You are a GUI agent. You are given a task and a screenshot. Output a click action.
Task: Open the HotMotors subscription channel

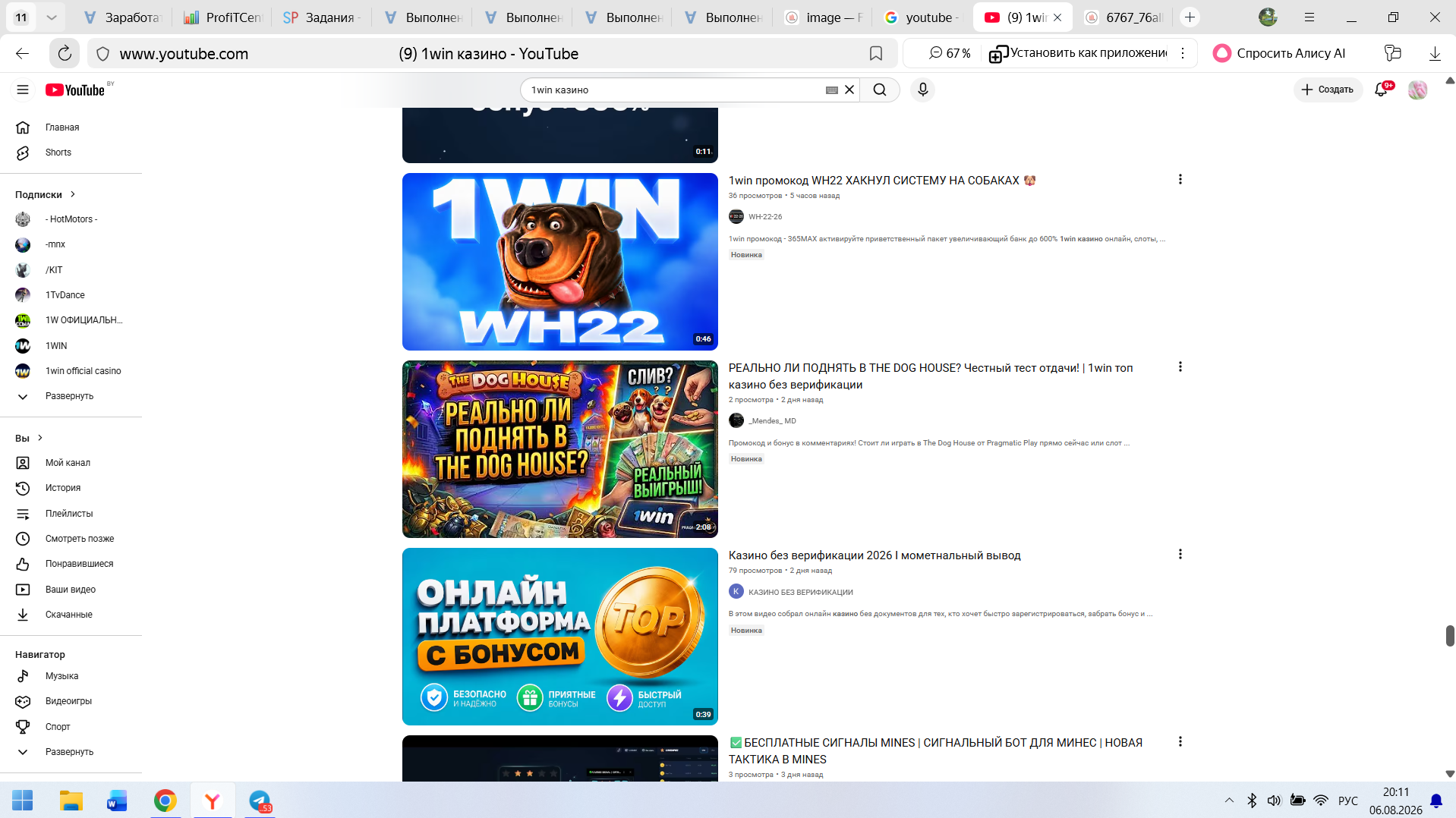pos(71,219)
